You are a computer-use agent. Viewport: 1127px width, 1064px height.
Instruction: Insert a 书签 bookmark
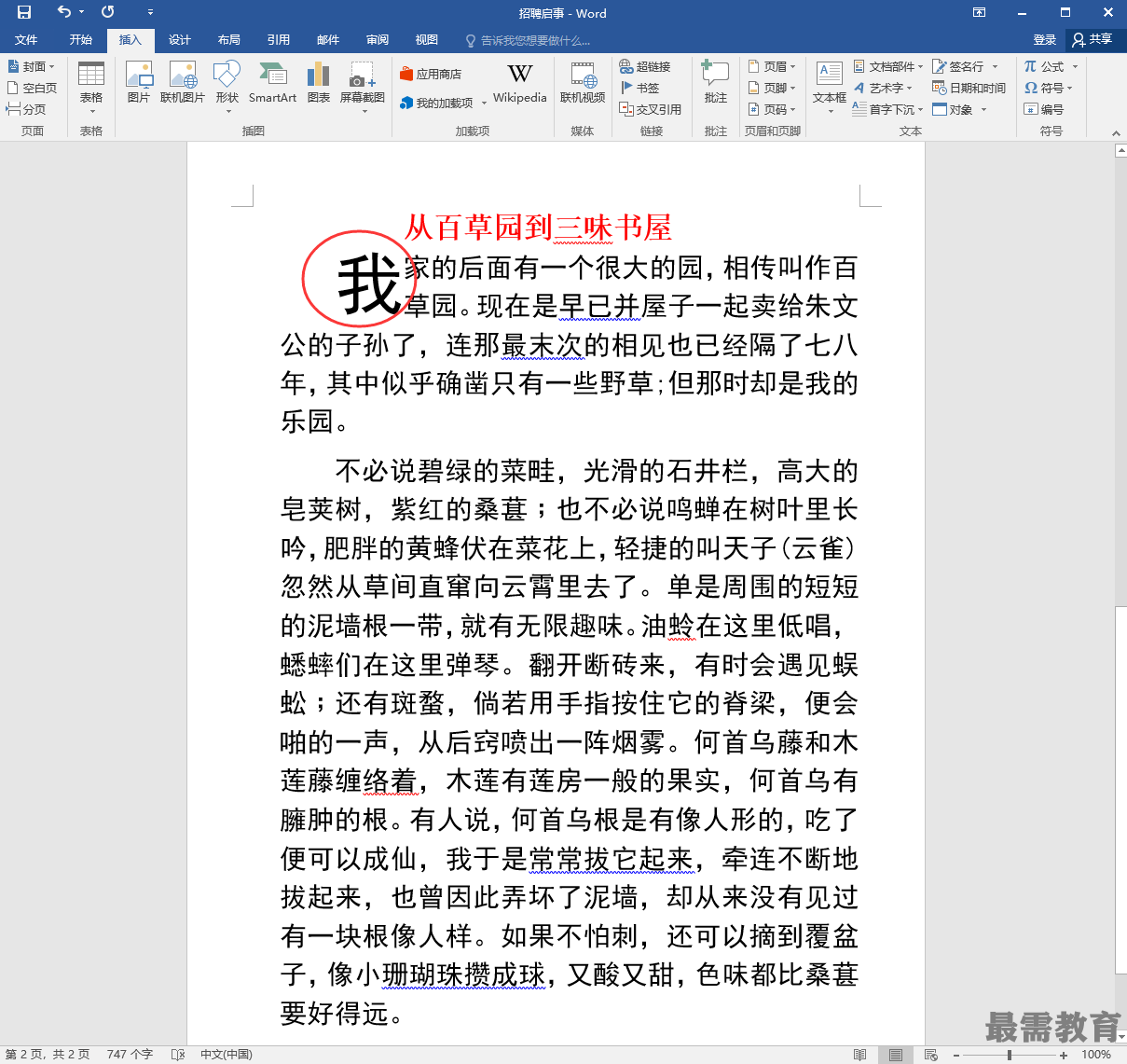click(639, 88)
